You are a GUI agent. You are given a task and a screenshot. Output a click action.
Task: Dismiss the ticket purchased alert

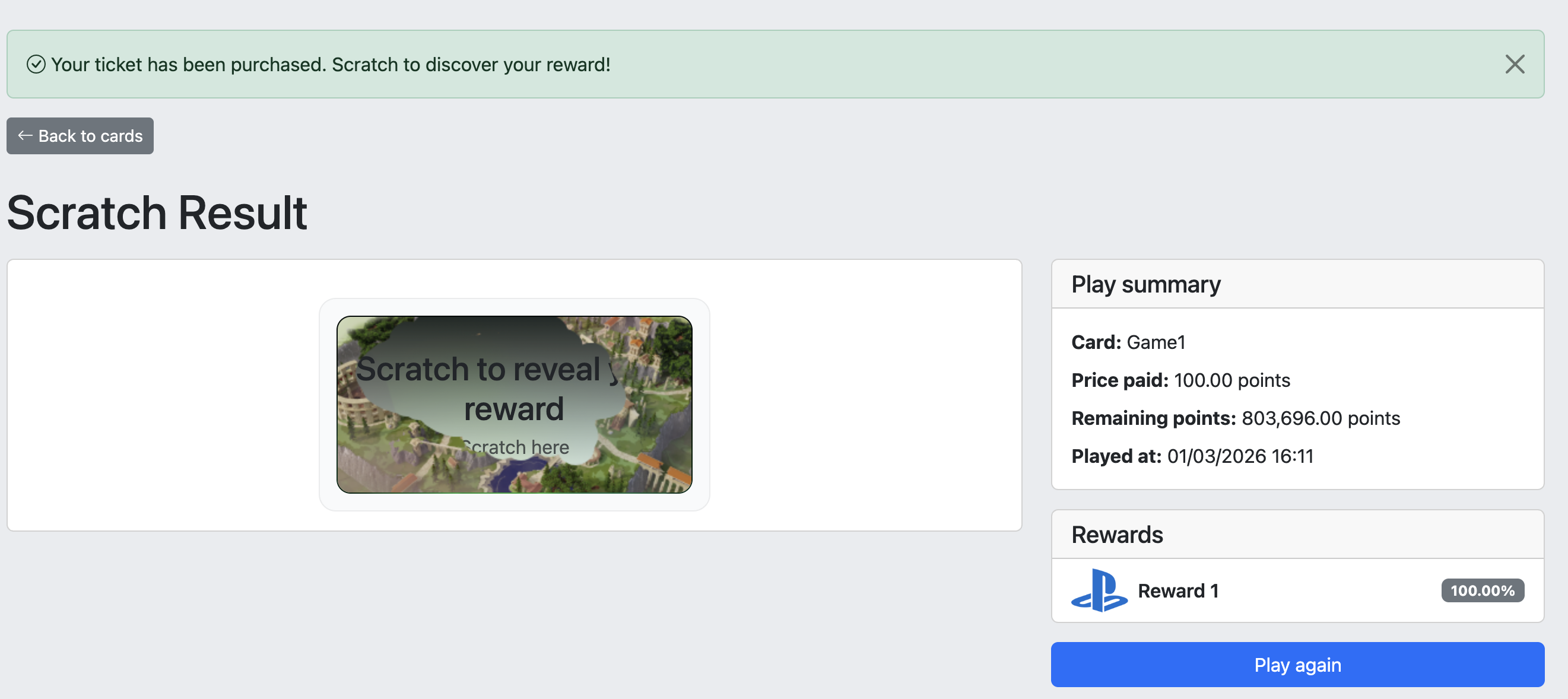coord(1514,64)
